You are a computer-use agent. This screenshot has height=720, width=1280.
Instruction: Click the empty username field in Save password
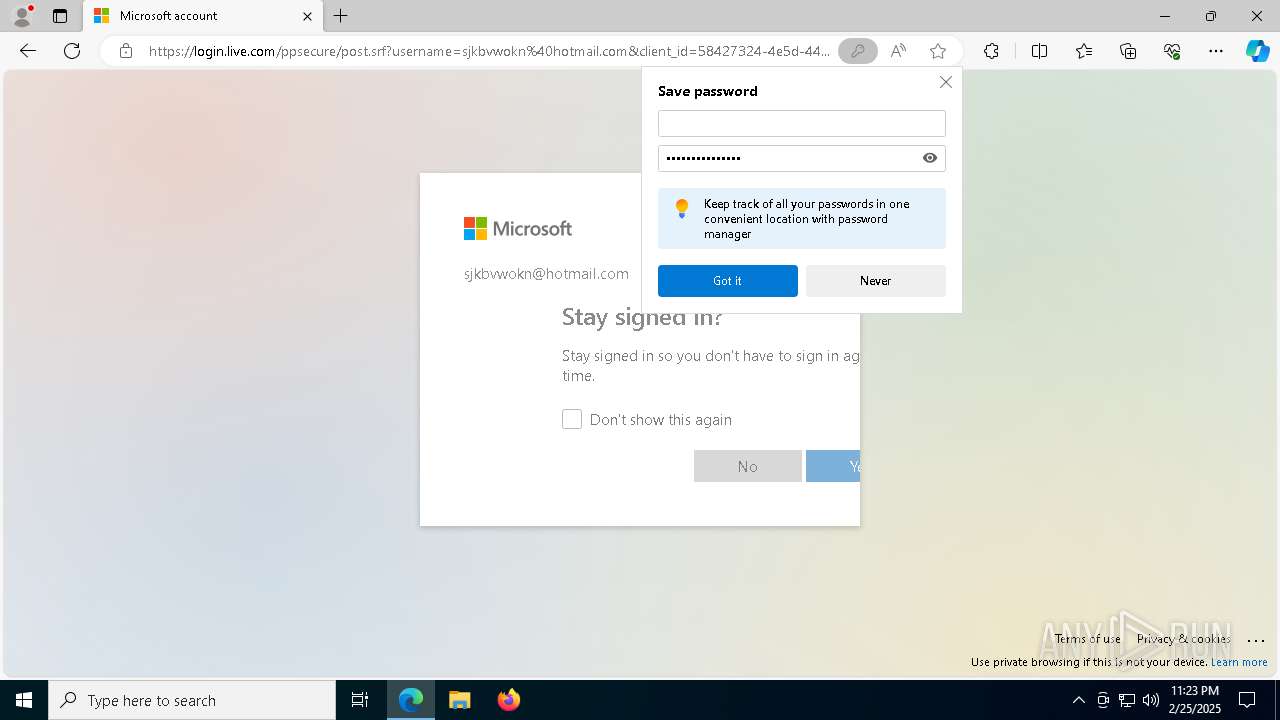click(x=802, y=123)
